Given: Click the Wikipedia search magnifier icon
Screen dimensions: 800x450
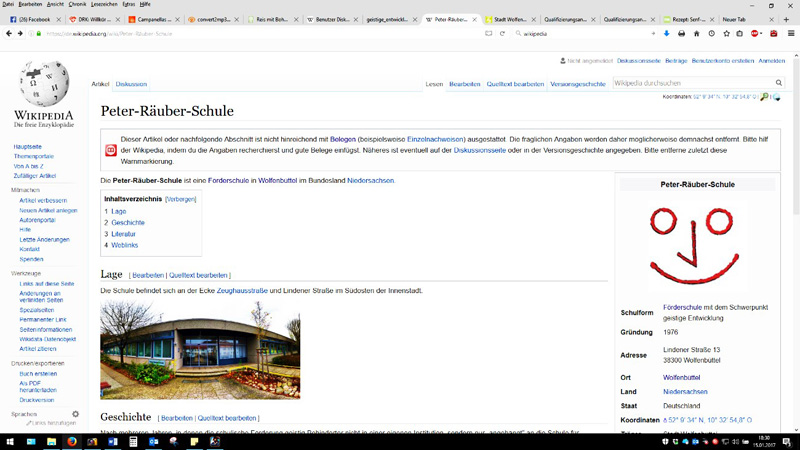Looking at the screenshot, I should coord(779,83).
